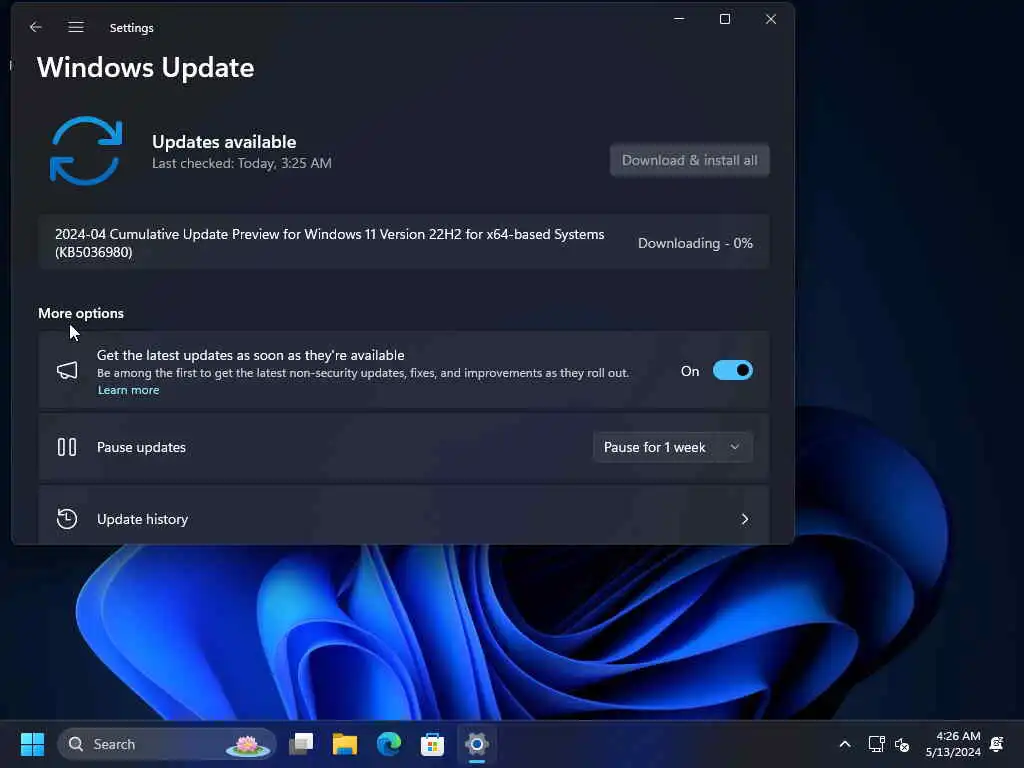Minimize the Settings window

(x=679, y=19)
